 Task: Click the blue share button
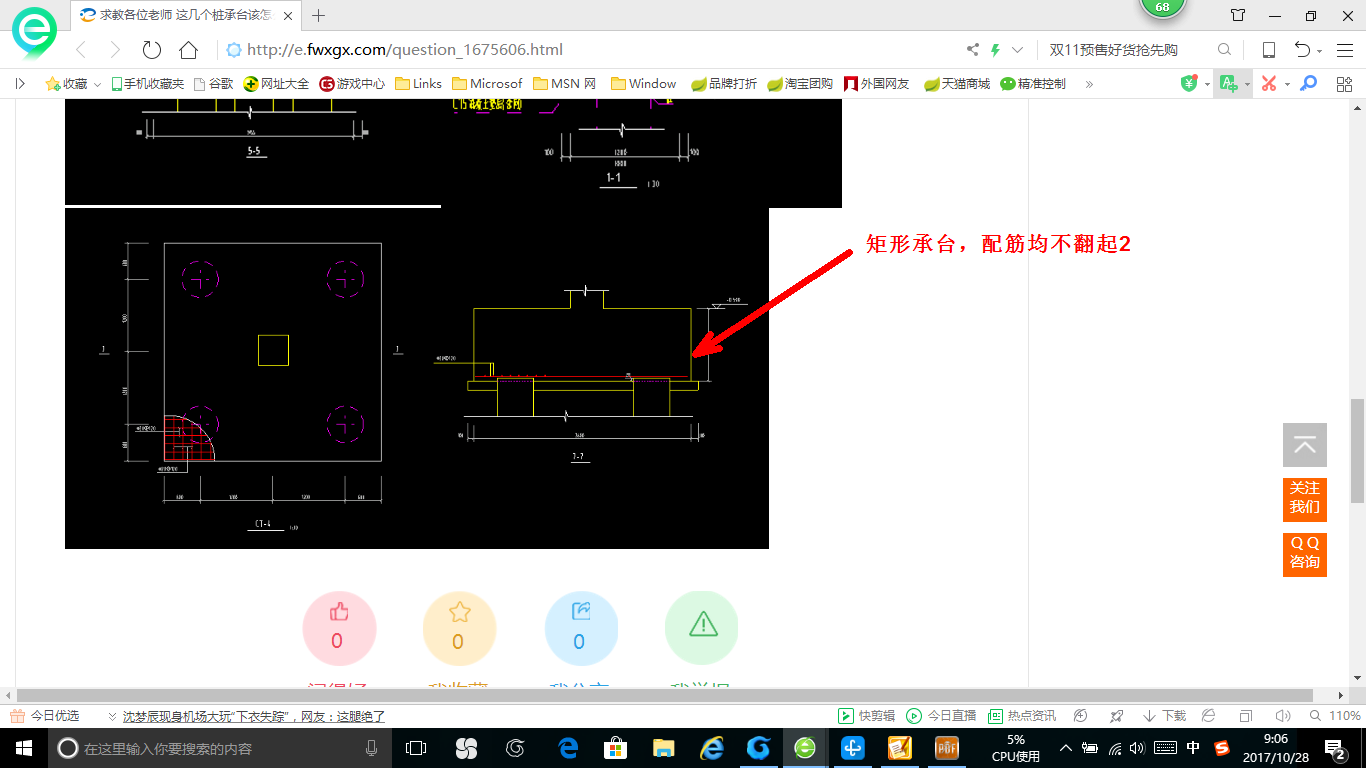pos(581,628)
